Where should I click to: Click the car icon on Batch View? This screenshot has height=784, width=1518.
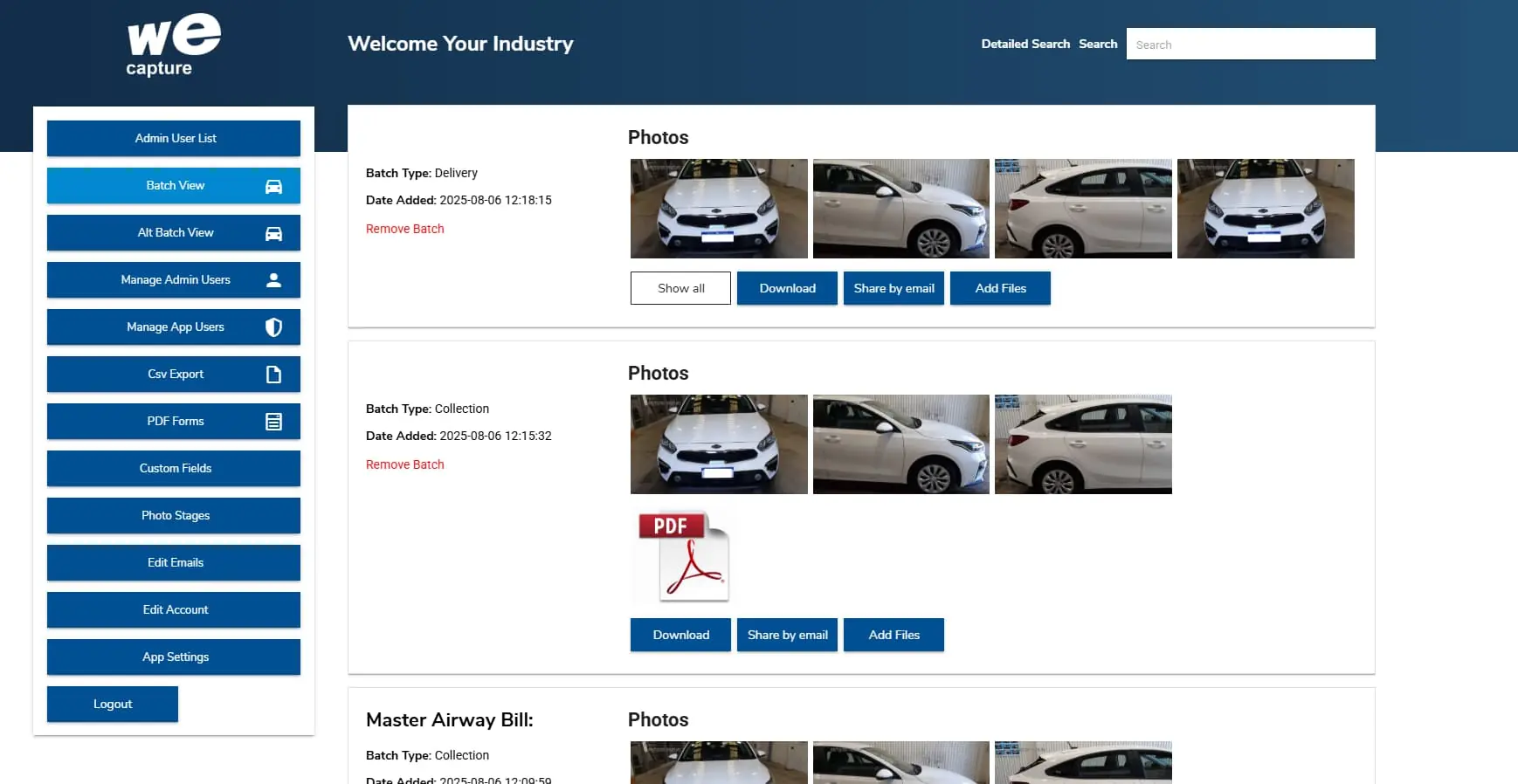tap(273, 186)
